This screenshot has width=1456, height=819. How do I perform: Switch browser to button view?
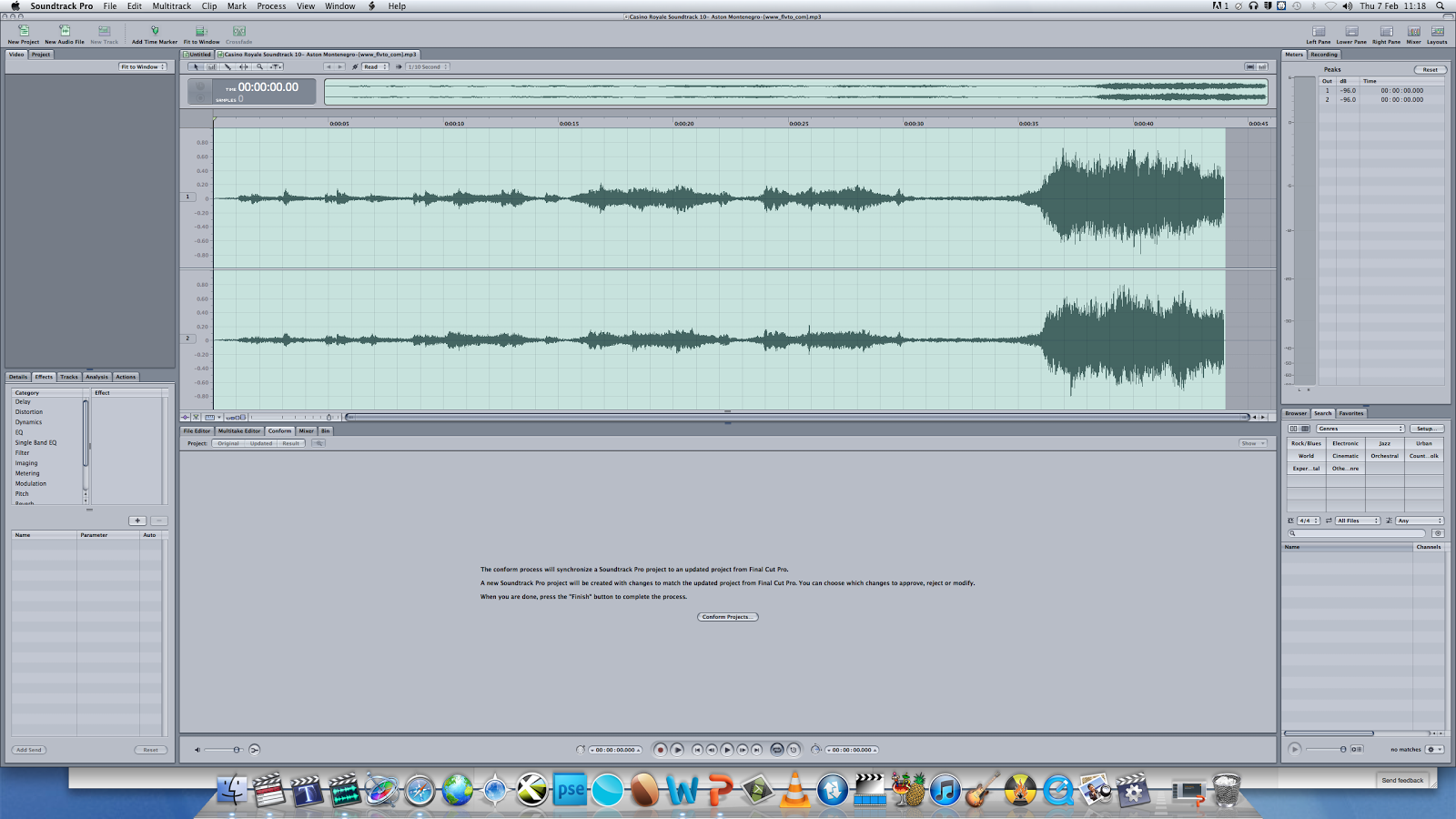pyautogui.click(x=1305, y=429)
